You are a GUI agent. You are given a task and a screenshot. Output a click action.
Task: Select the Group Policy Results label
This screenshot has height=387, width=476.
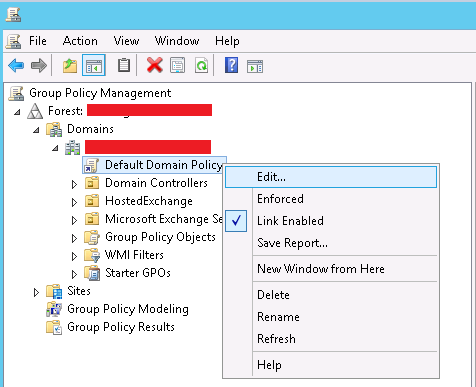click(121, 327)
